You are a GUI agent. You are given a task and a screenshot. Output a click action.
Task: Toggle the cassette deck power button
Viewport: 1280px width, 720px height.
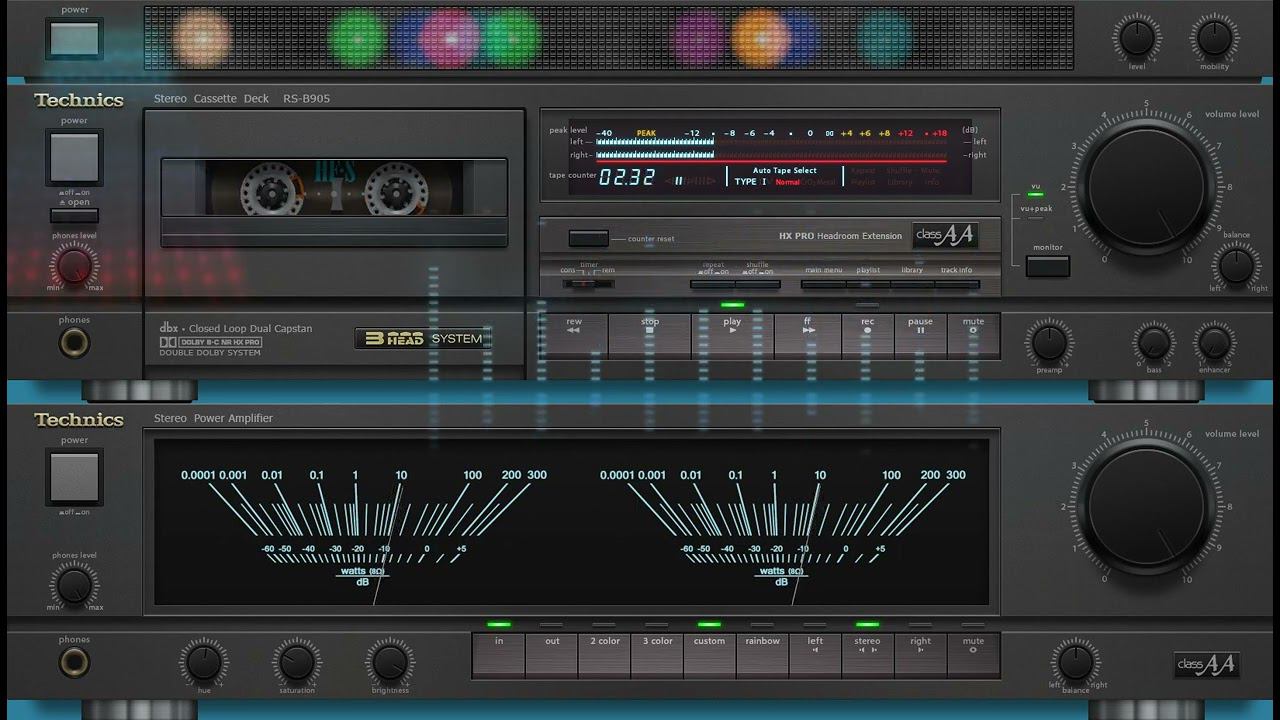coord(74,157)
